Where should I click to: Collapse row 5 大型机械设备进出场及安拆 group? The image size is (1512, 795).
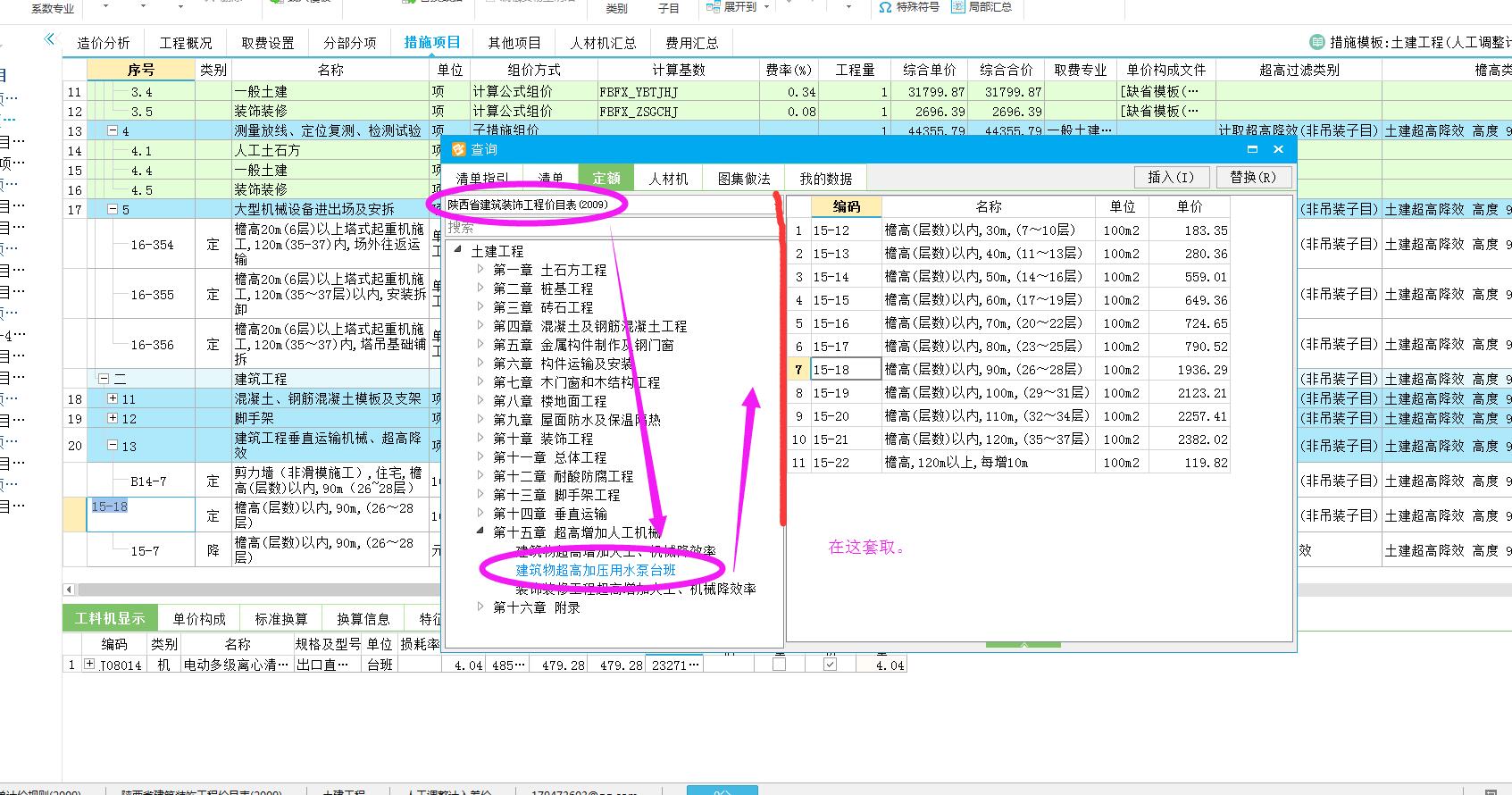pyautogui.click(x=113, y=209)
